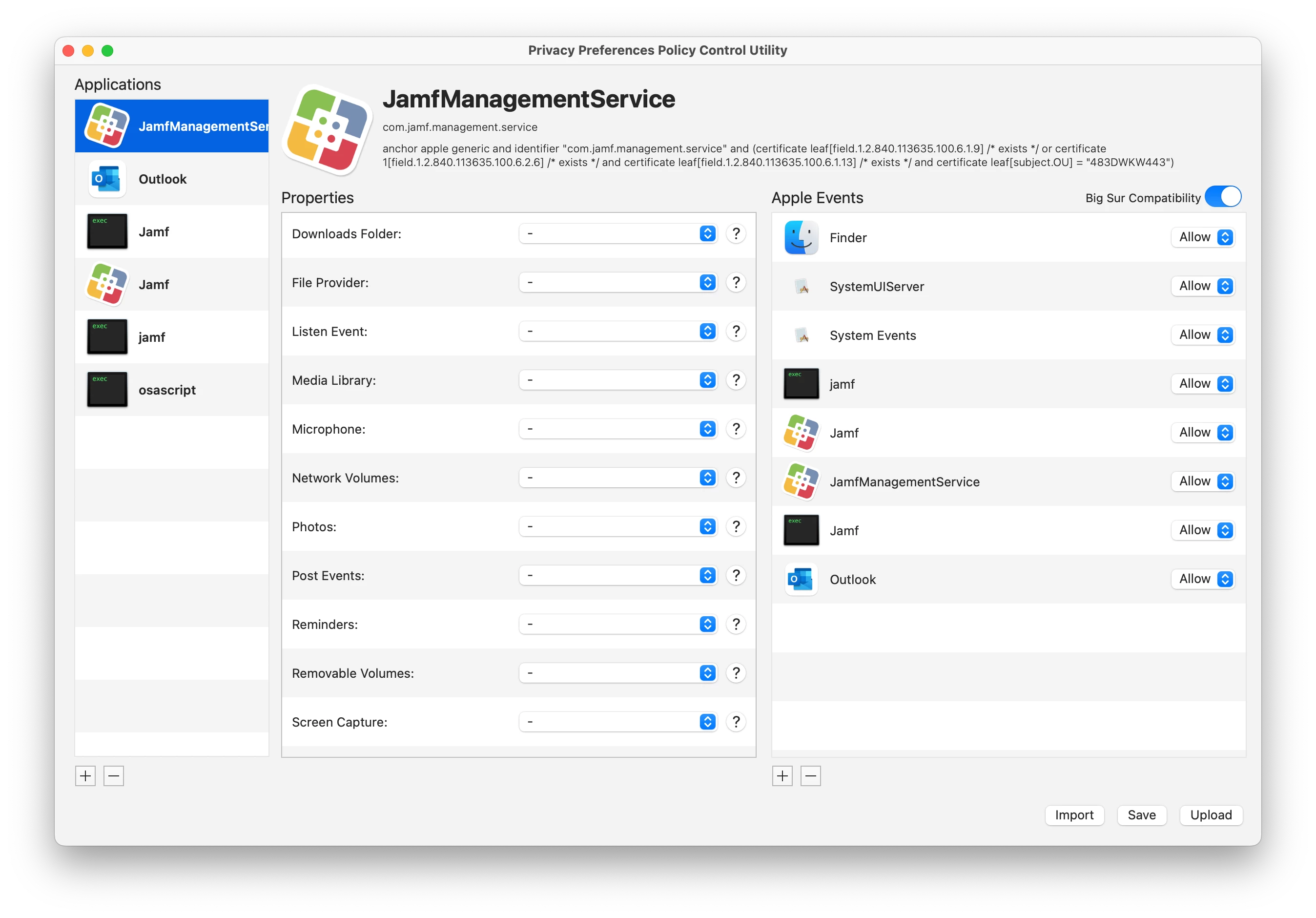Change Outlook Allow setting in Apple Events
This screenshot has width=1316, height=918.
coord(1203,579)
